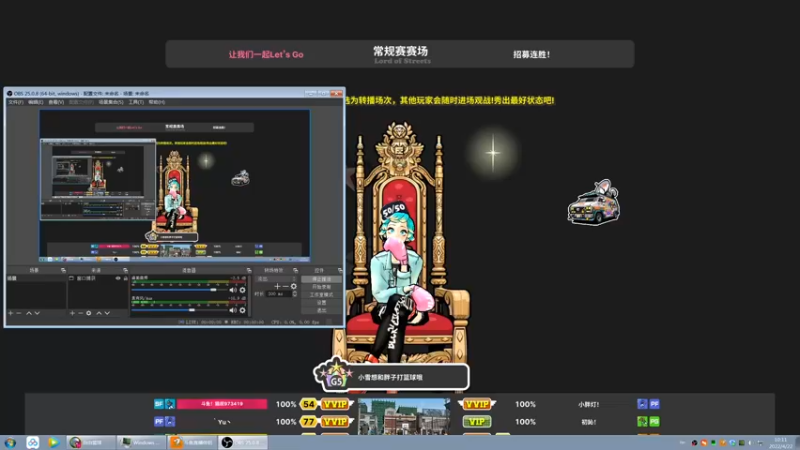Click the level 77 badge
Screen dimensions: 800x450
click(x=309, y=422)
